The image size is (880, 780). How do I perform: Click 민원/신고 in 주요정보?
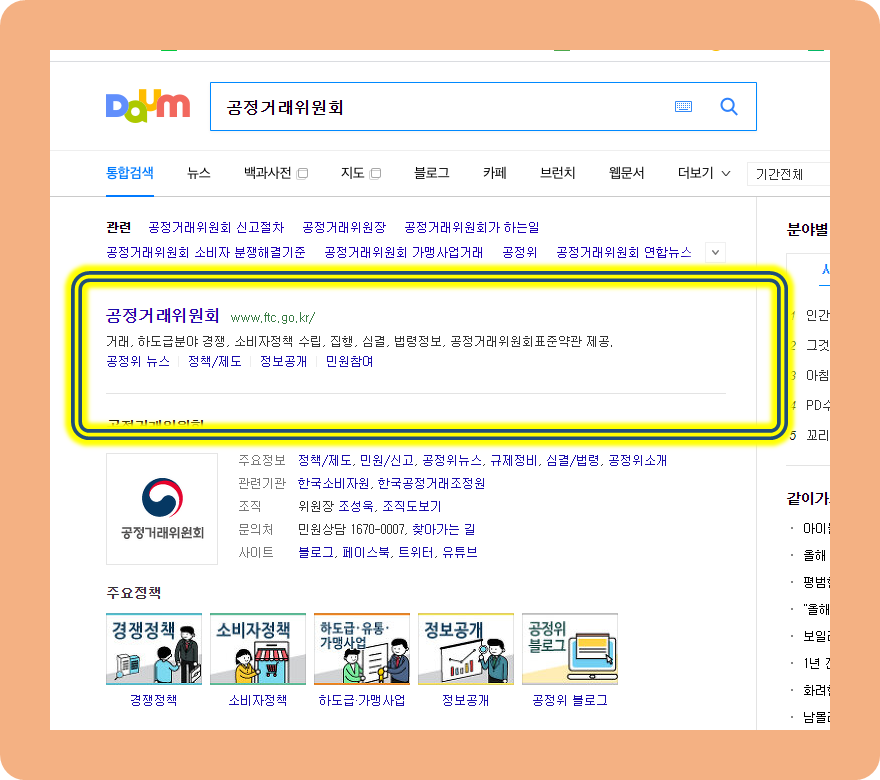[x=387, y=461]
